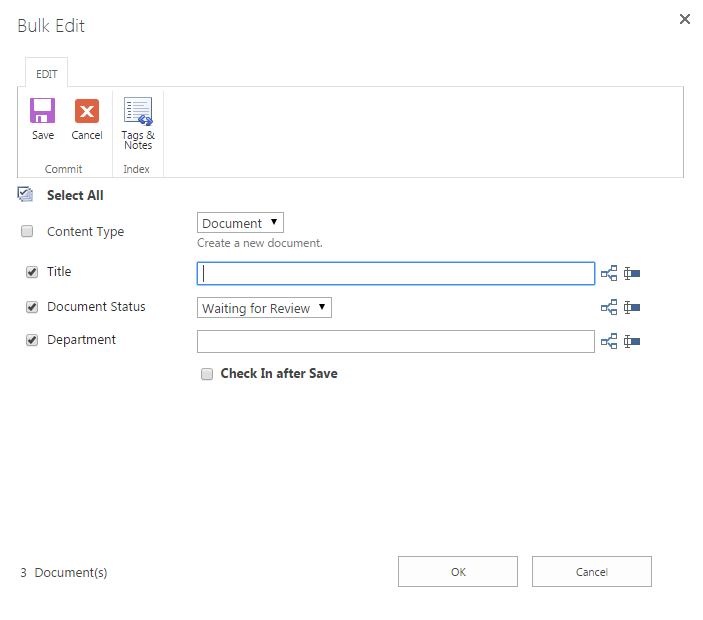Viewport: 703px width, 620px height.
Task: Uncheck the Title field checkbox
Action: coord(32,272)
